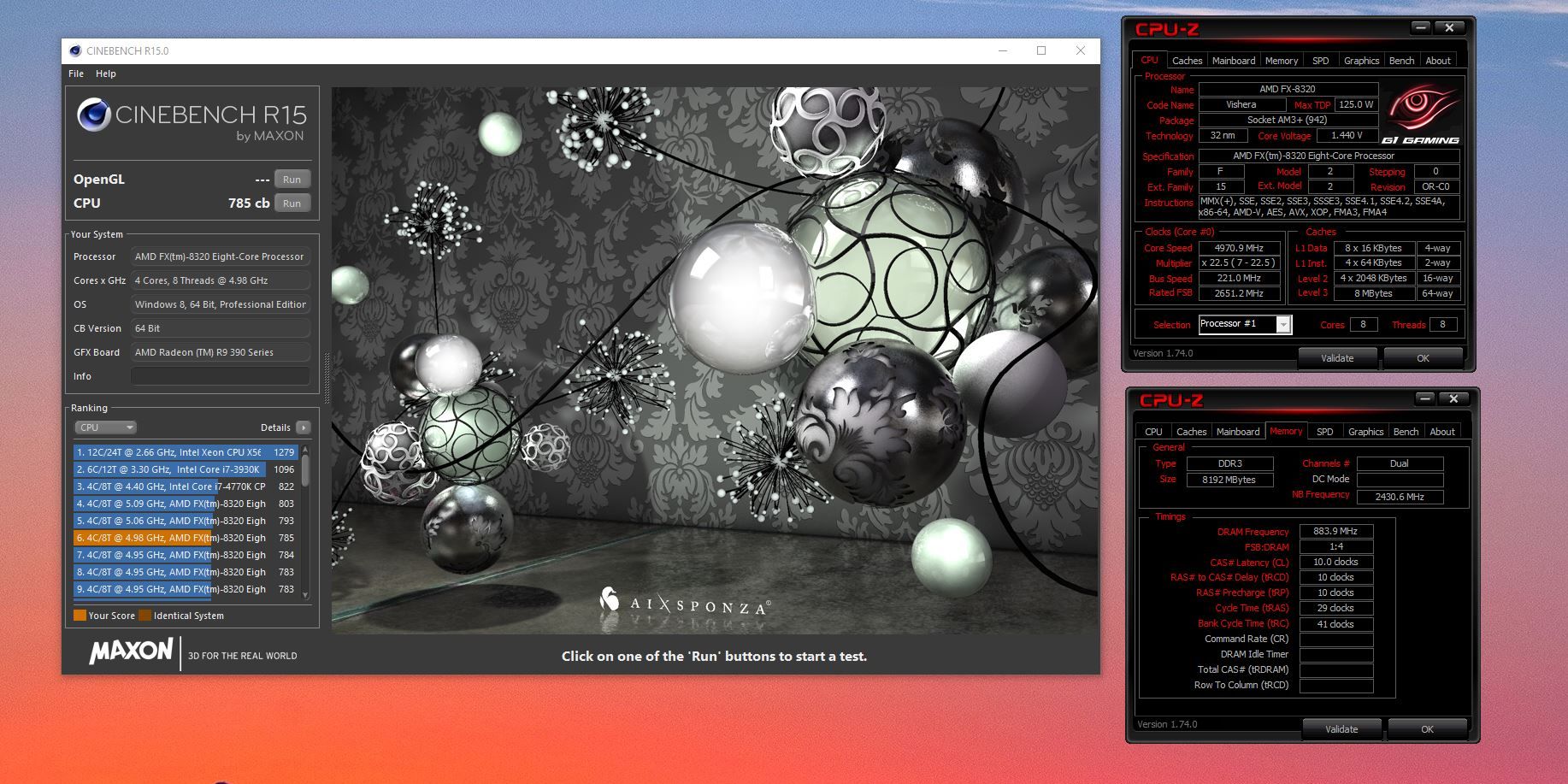Click Validate in lower CPU-Z window
1568x784 pixels.
1341,729
